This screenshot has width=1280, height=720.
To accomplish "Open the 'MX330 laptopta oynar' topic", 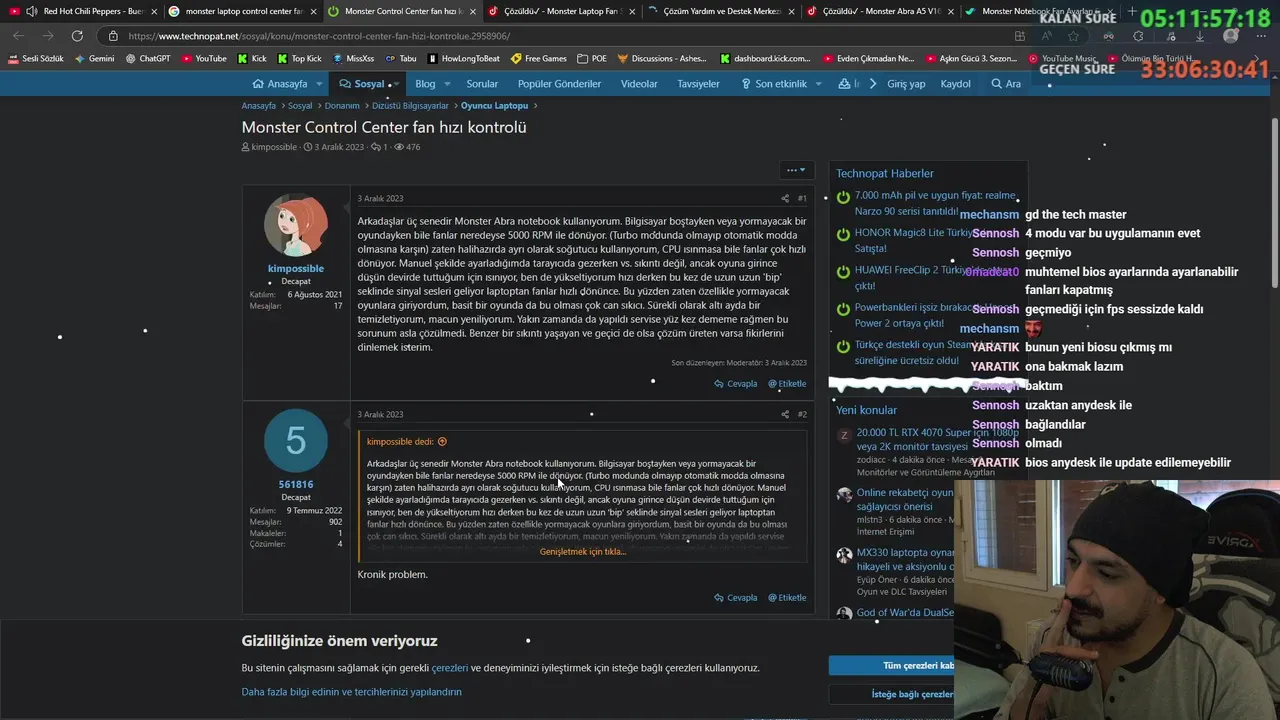I will click(x=905, y=559).
